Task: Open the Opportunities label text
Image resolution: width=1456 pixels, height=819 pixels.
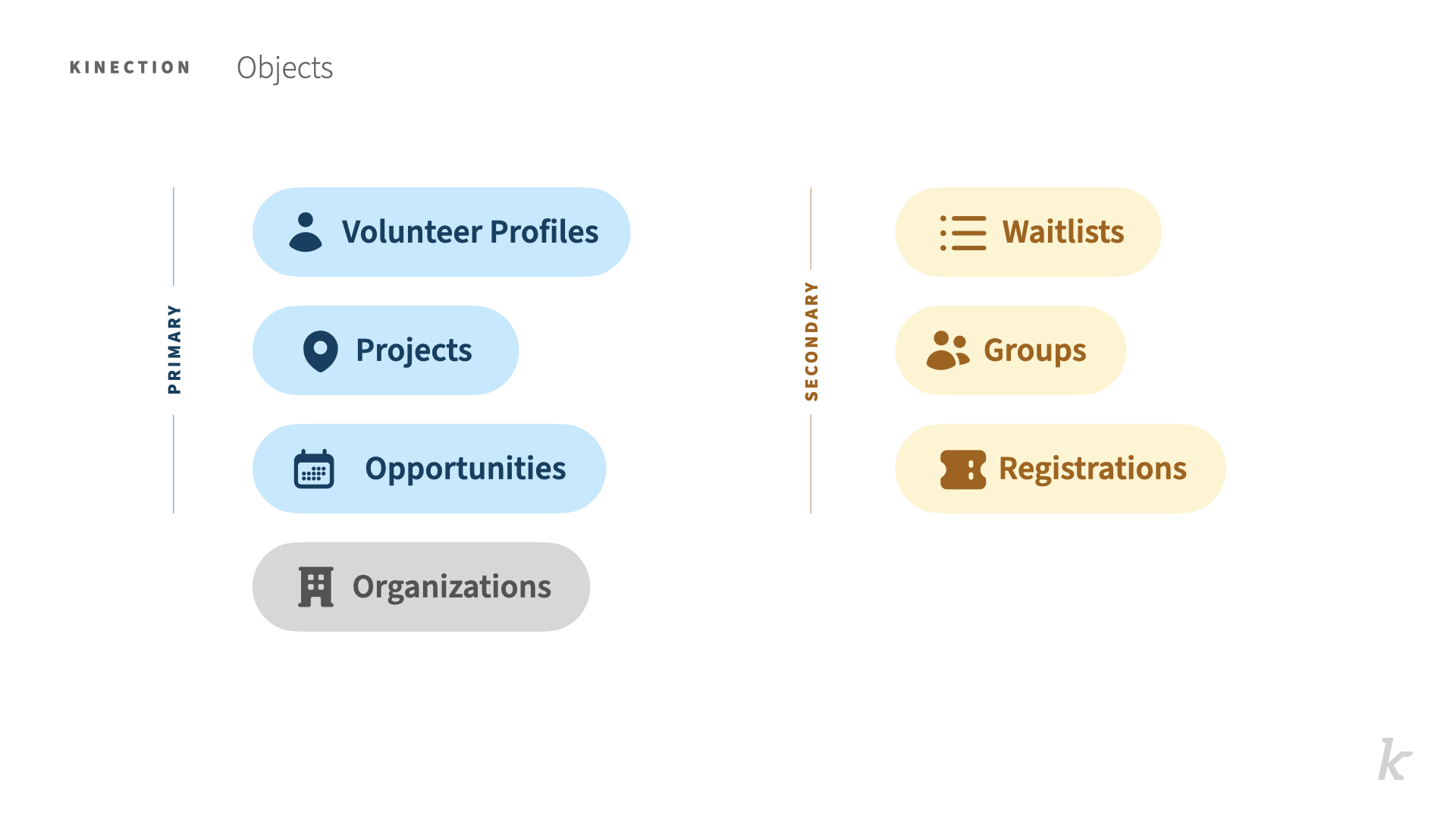Action: click(x=466, y=469)
